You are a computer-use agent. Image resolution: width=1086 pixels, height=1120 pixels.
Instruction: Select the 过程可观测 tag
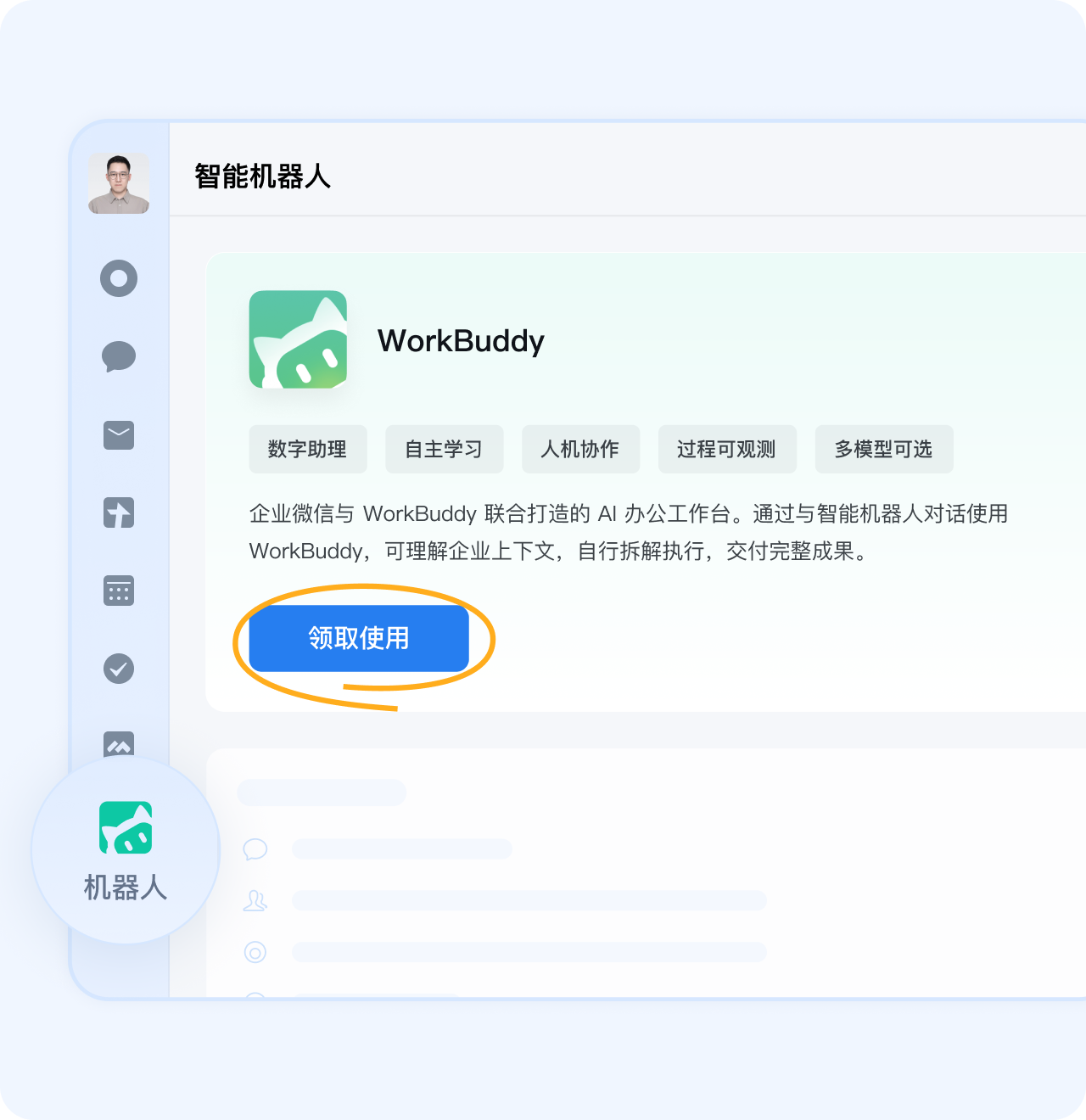pyautogui.click(x=727, y=449)
